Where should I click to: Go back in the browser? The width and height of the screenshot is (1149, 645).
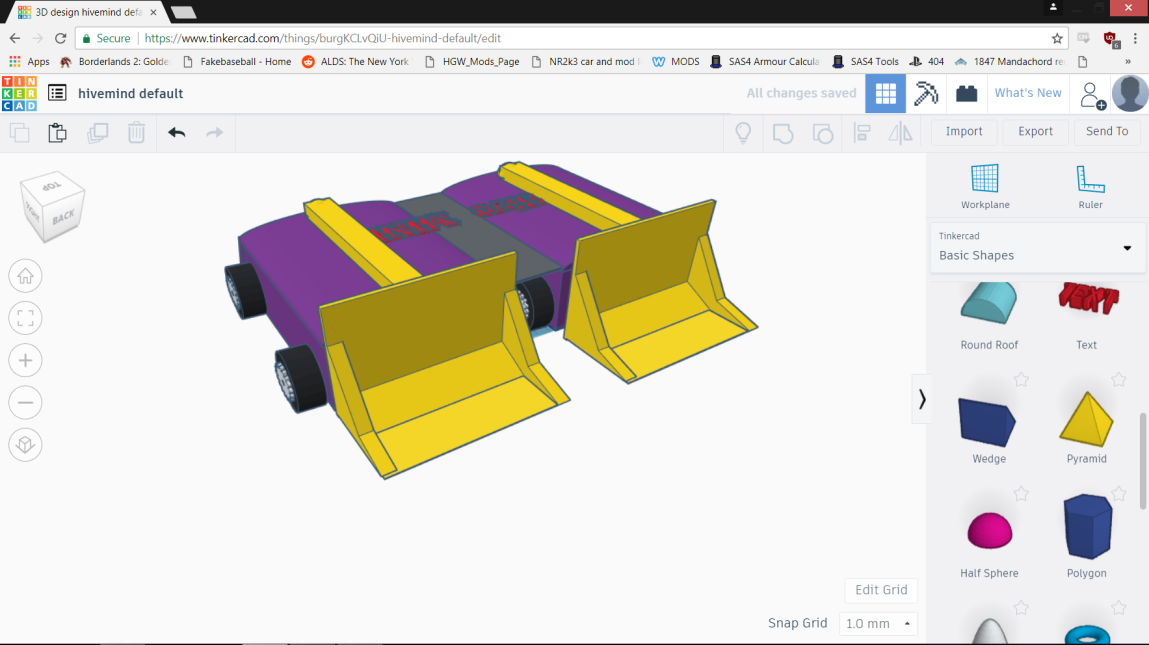point(15,38)
